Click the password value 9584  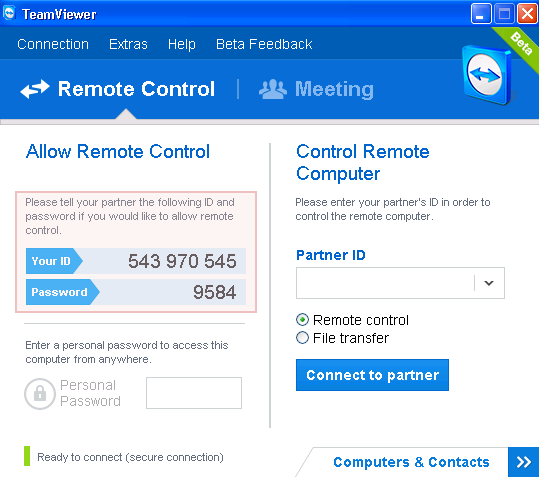(214, 292)
